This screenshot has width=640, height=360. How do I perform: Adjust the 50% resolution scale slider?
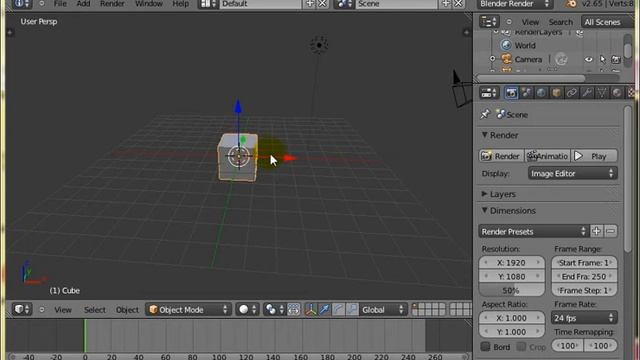tap(511, 291)
